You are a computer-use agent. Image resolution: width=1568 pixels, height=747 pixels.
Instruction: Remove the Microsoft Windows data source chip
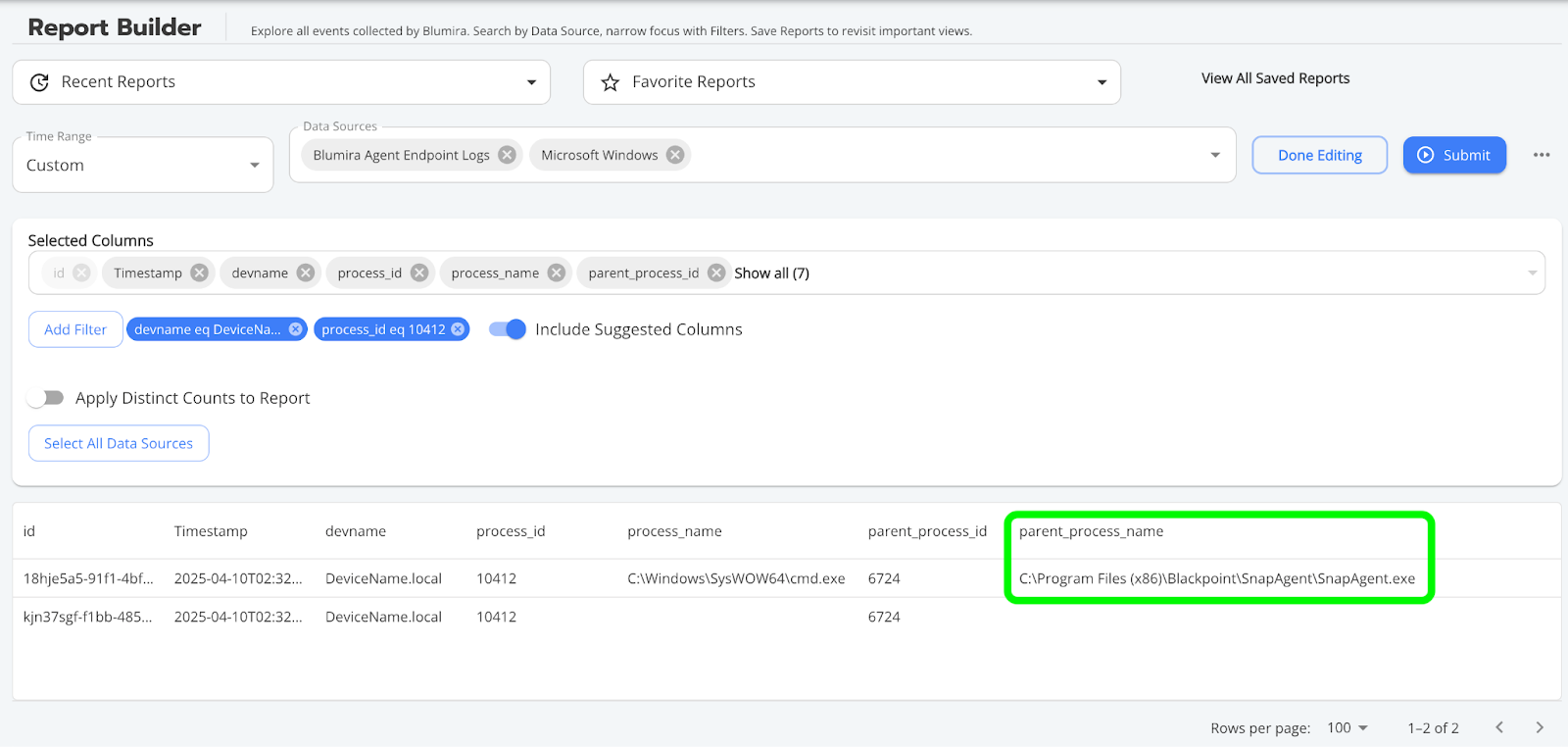point(675,155)
